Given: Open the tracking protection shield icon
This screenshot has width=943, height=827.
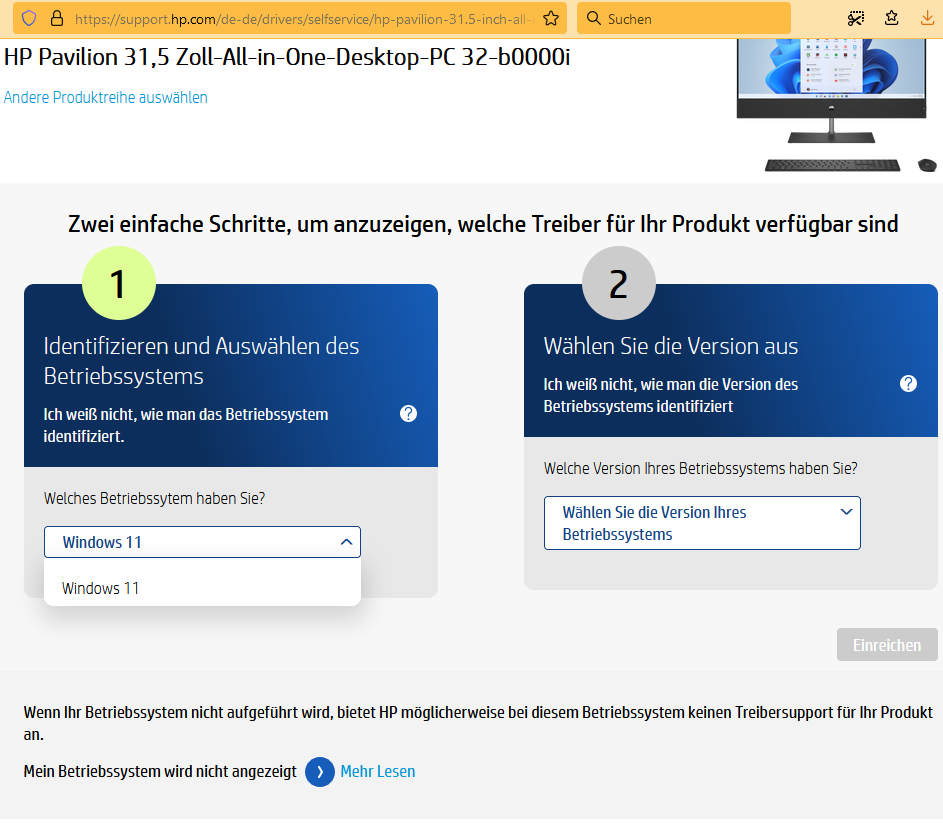Looking at the screenshot, I should [29, 19].
